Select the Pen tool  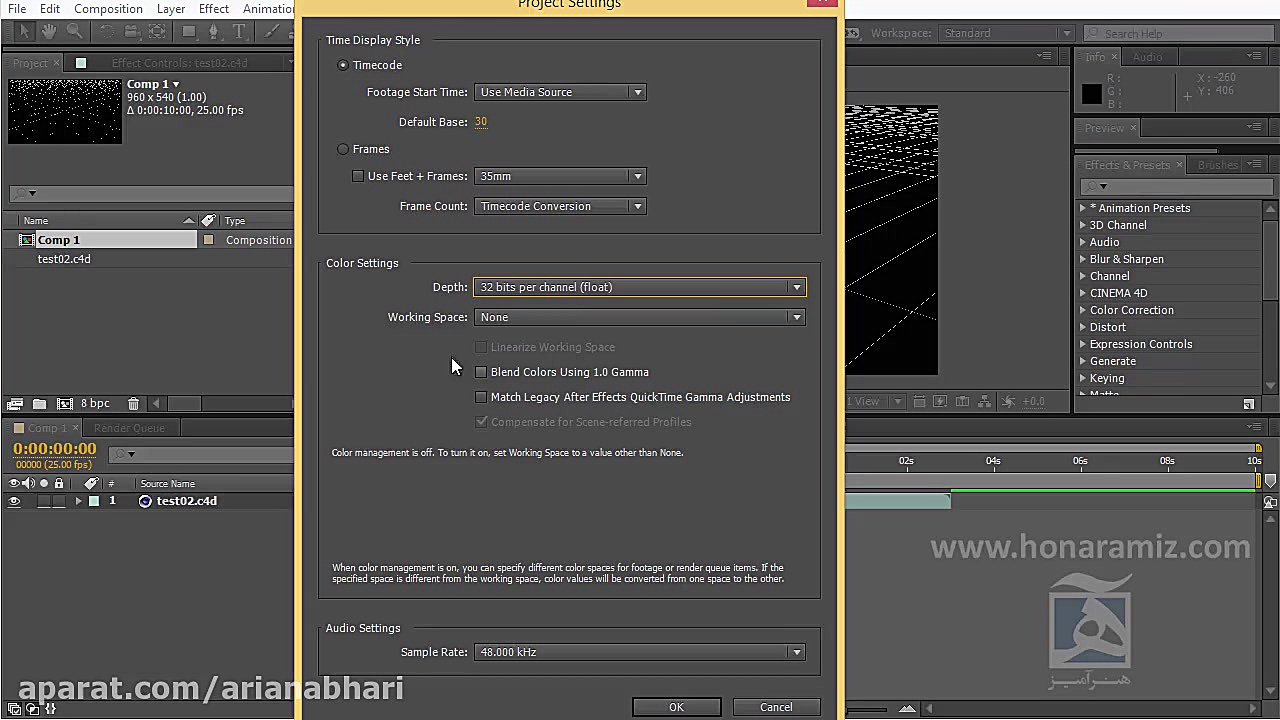(x=215, y=32)
